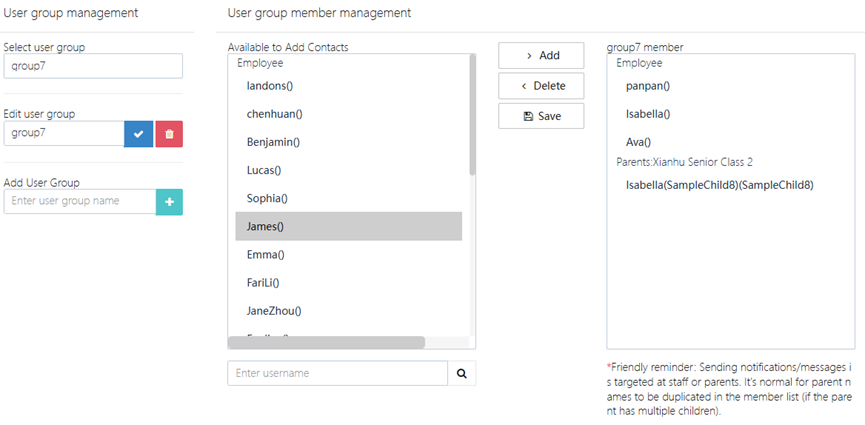Click the Enter username search box

click(x=337, y=373)
